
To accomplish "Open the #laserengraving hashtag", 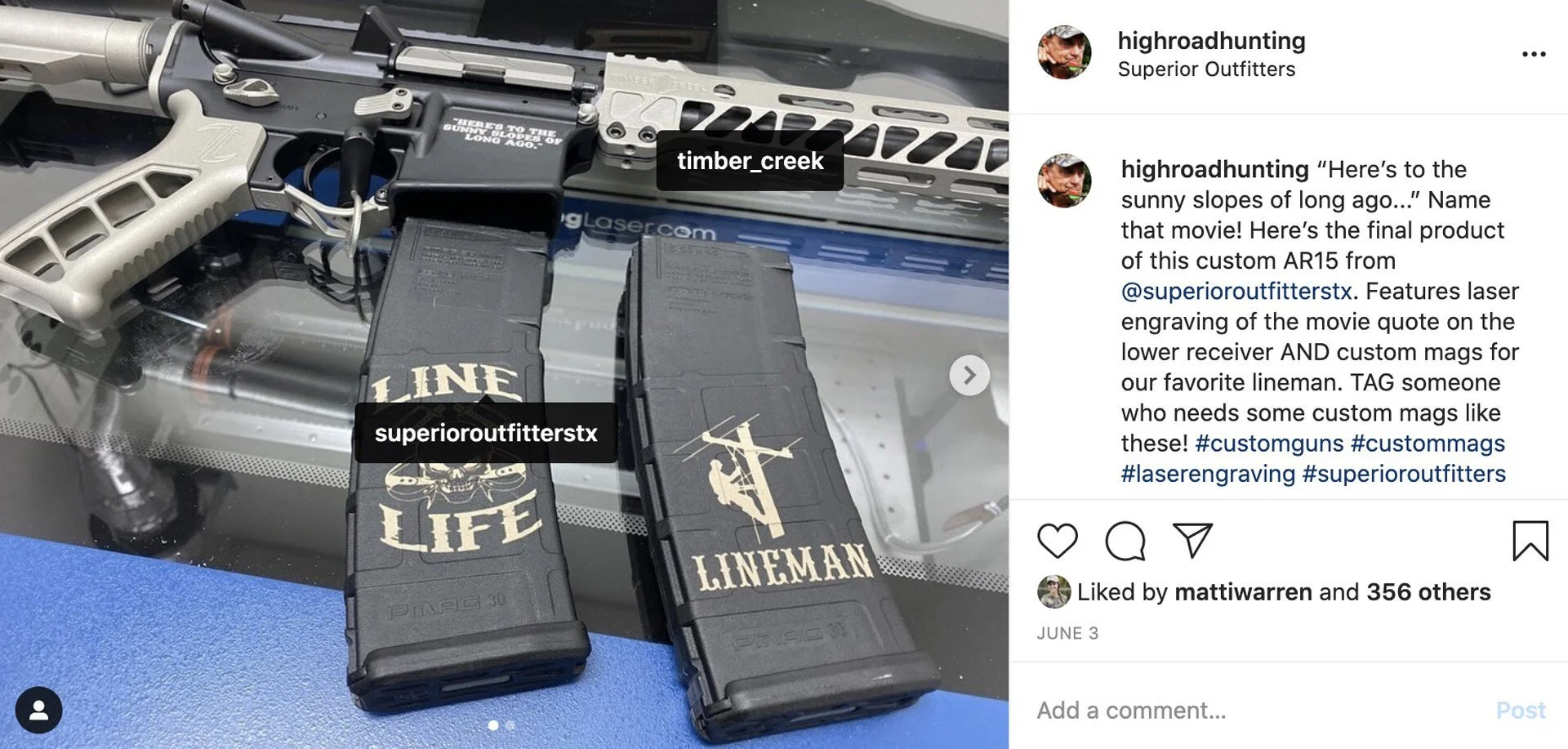I will (x=1208, y=474).
